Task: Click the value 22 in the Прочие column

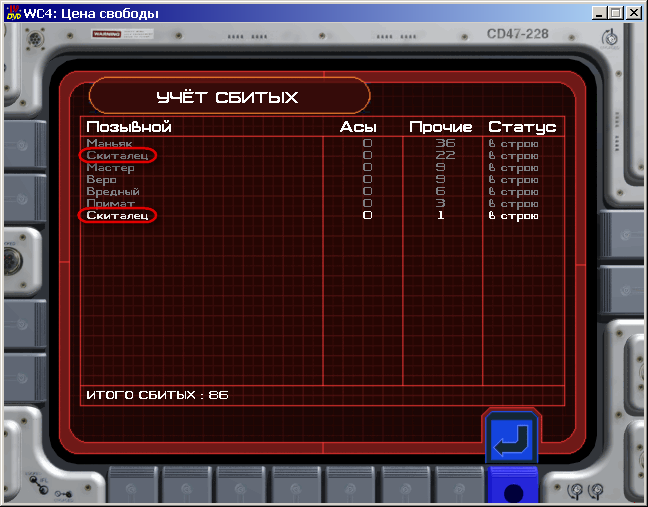Action: tap(445, 155)
